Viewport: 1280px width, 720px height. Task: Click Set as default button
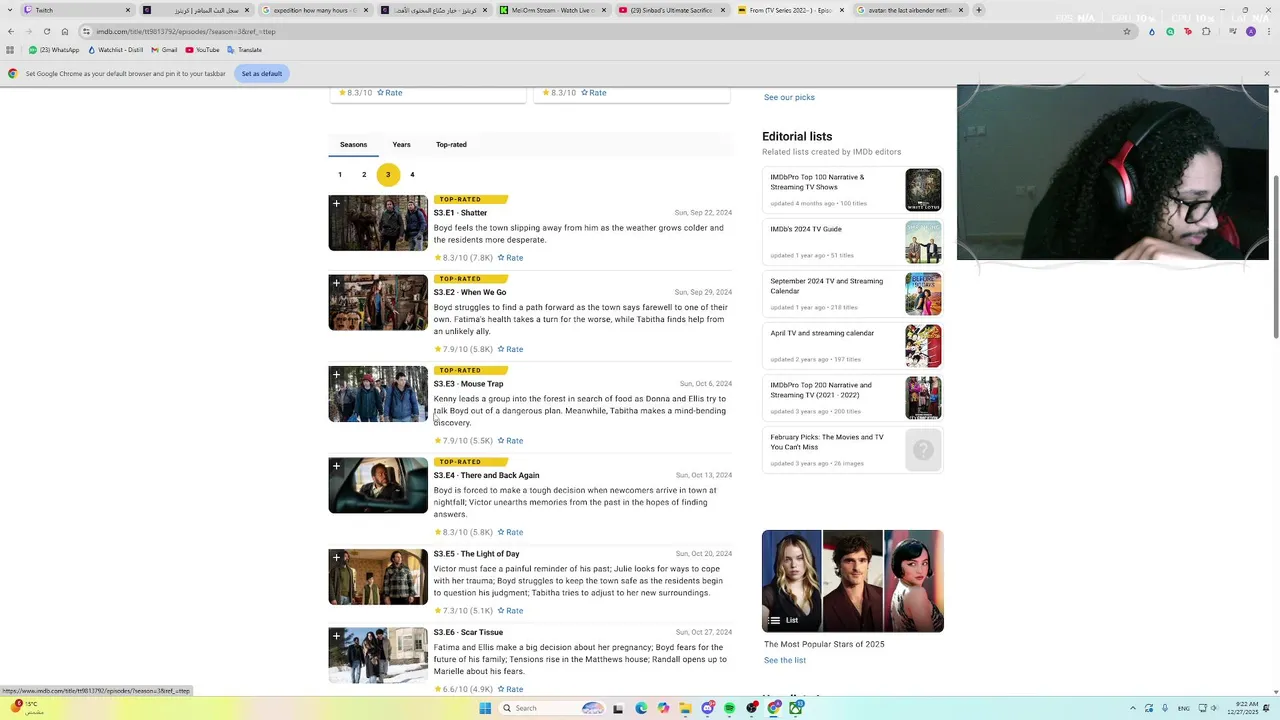(x=262, y=73)
